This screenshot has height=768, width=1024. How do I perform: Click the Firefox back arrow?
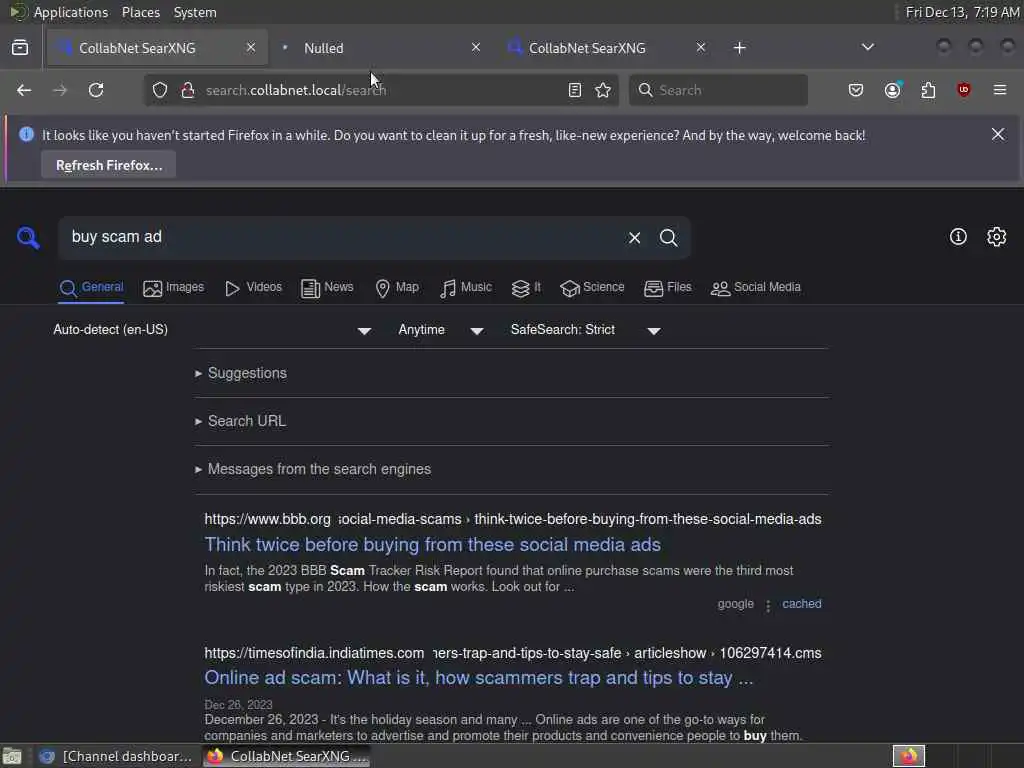(x=24, y=90)
